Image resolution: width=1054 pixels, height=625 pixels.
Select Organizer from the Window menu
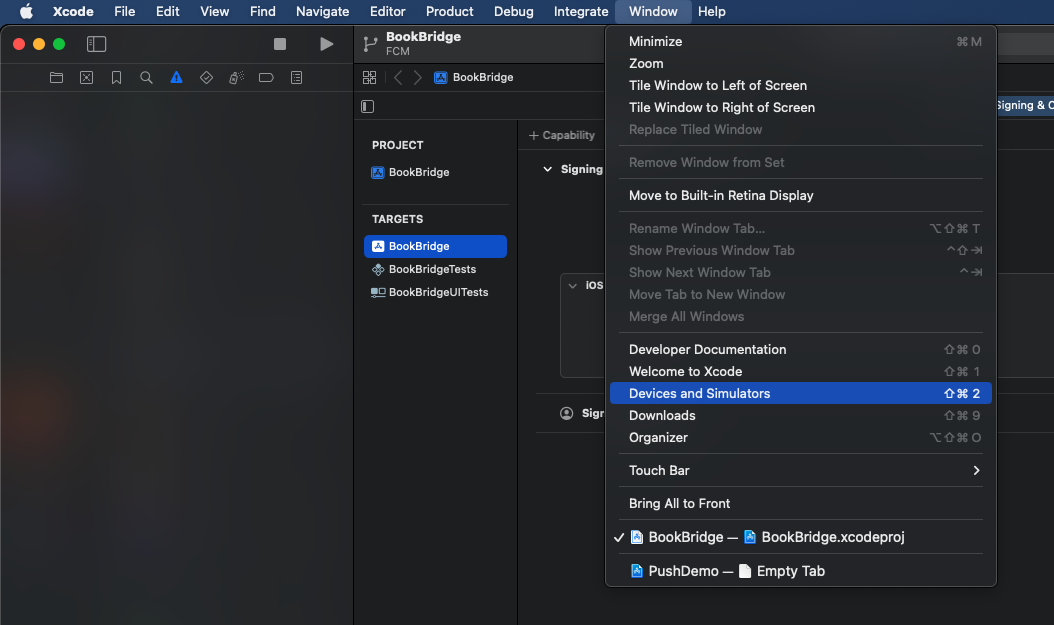click(x=658, y=437)
